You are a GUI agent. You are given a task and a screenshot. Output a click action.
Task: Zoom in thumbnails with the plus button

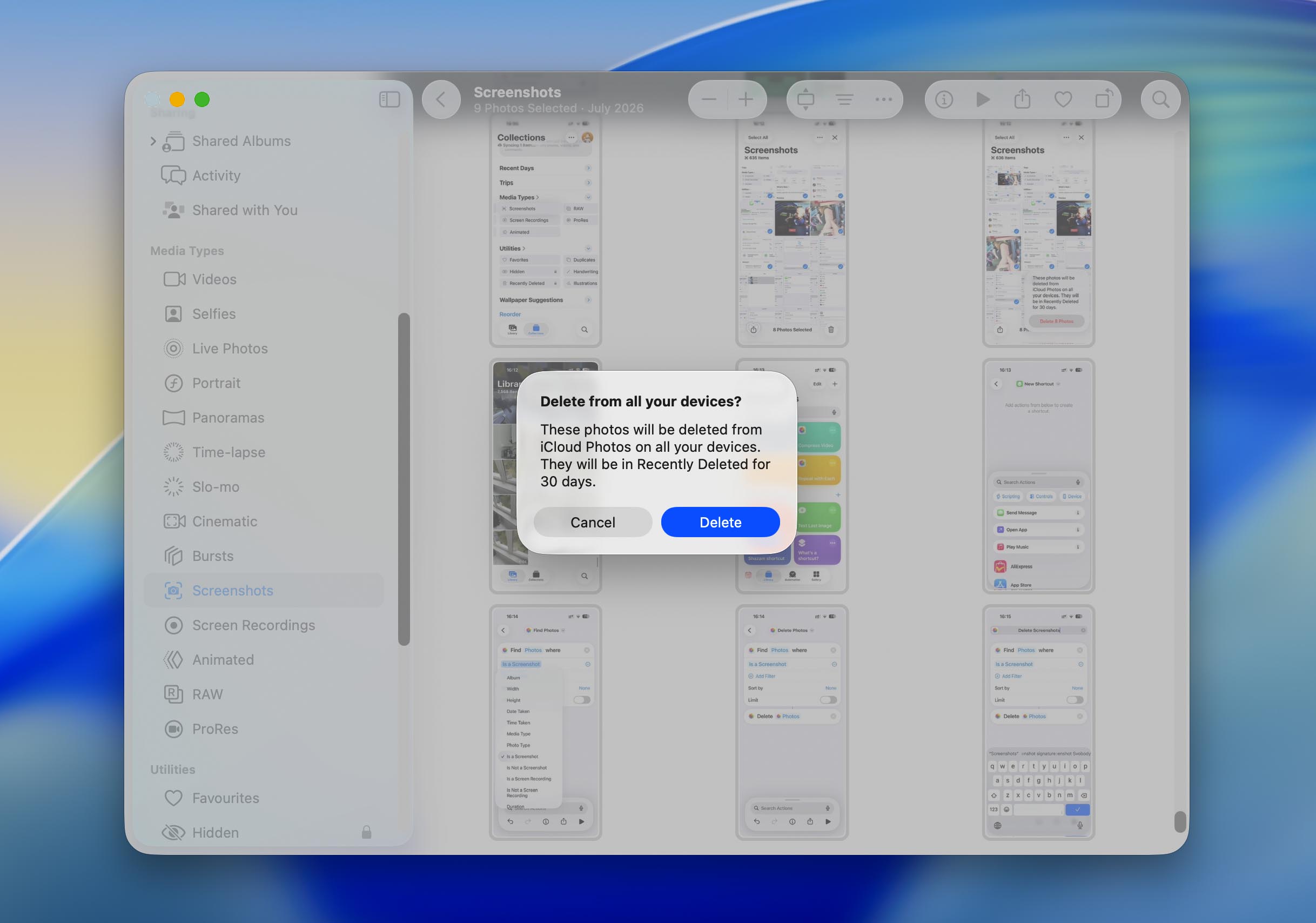746,100
